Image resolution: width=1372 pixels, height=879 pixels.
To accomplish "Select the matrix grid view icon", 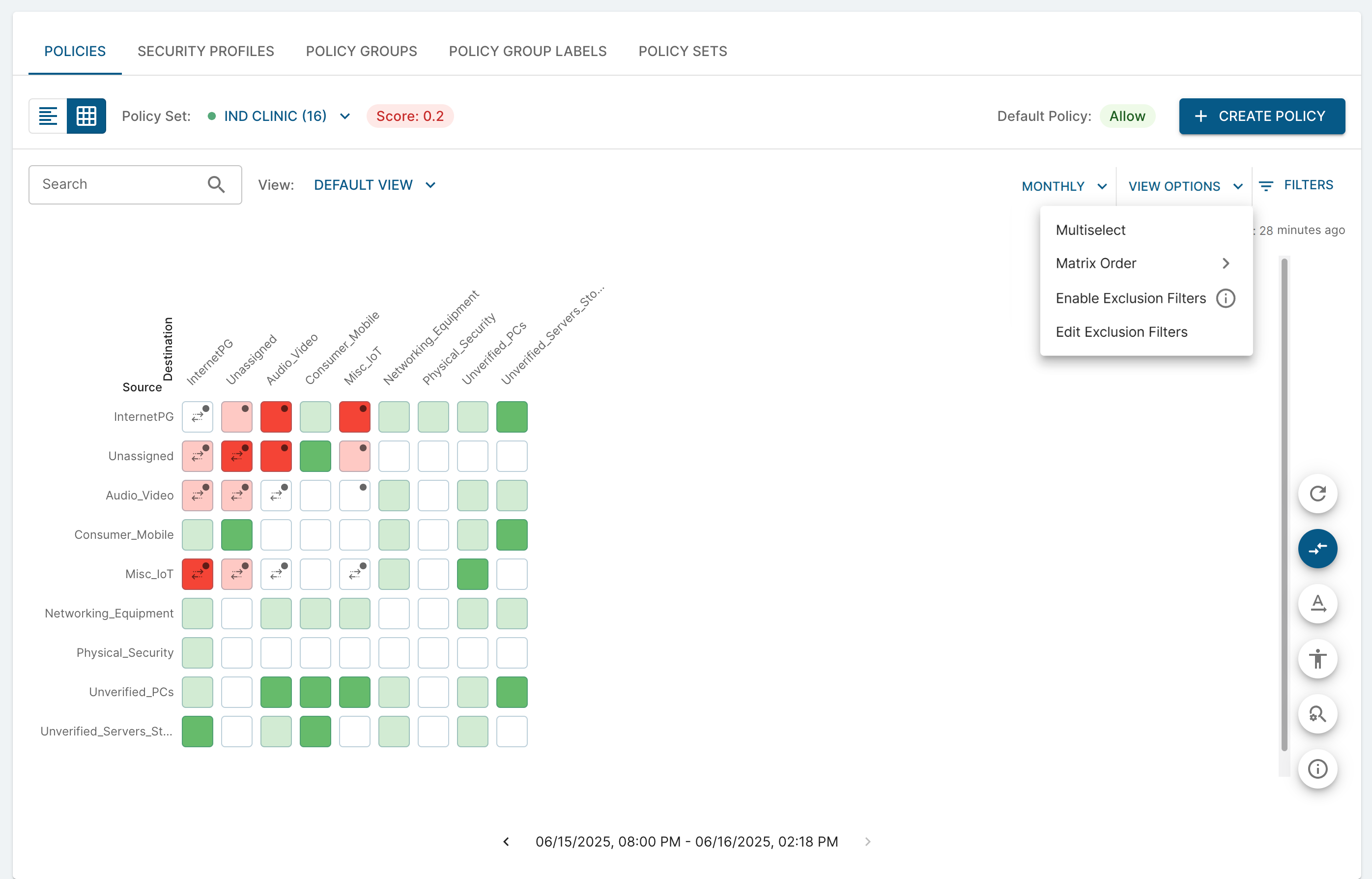I will coord(86,116).
